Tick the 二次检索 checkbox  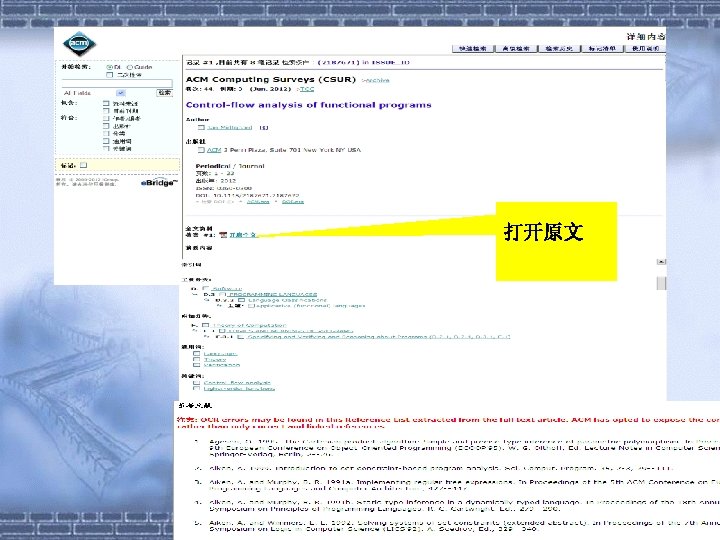(x=110, y=74)
